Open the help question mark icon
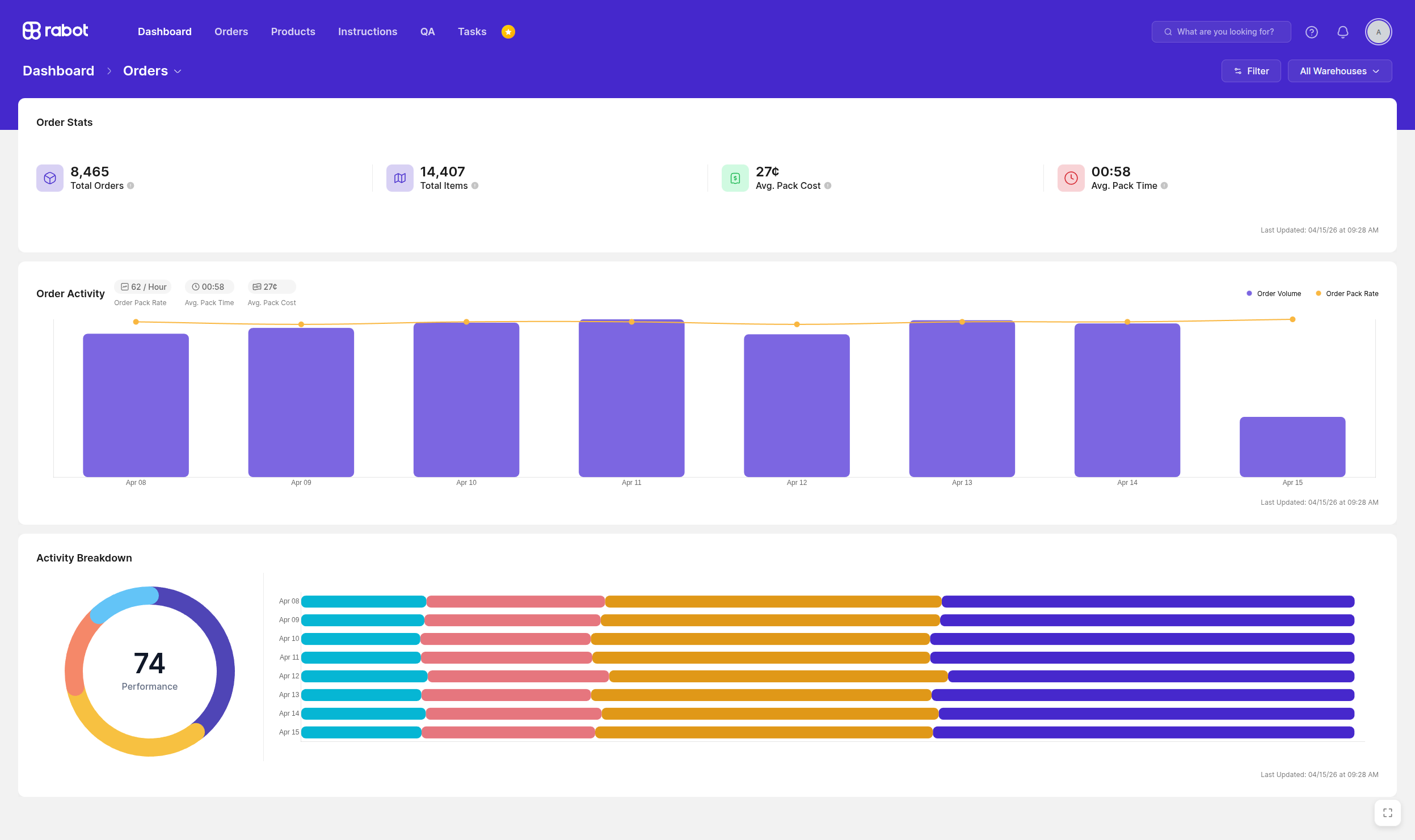Screen dimensions: 1415x840 point(1311,32)
